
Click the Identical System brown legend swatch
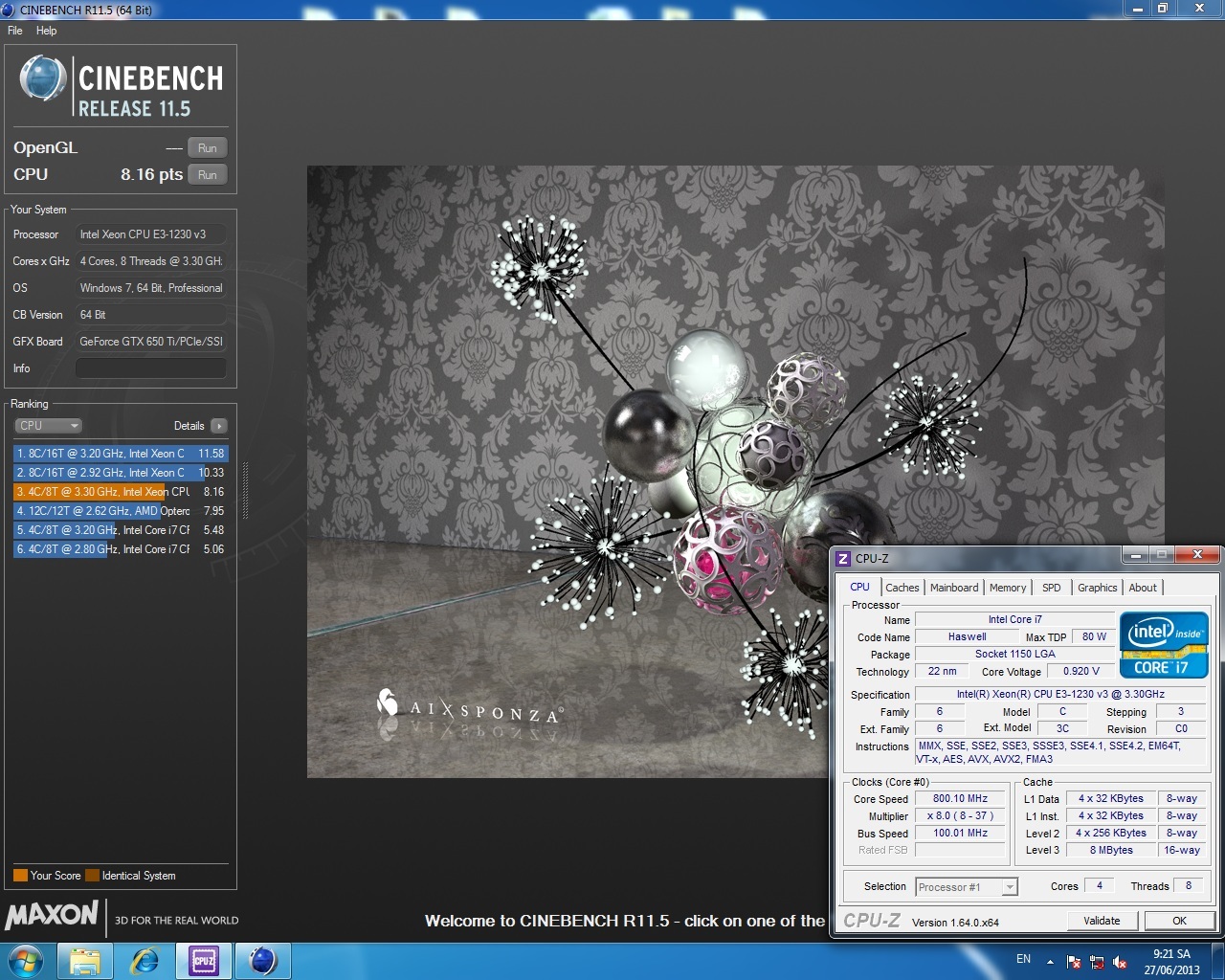click(92, 876)
